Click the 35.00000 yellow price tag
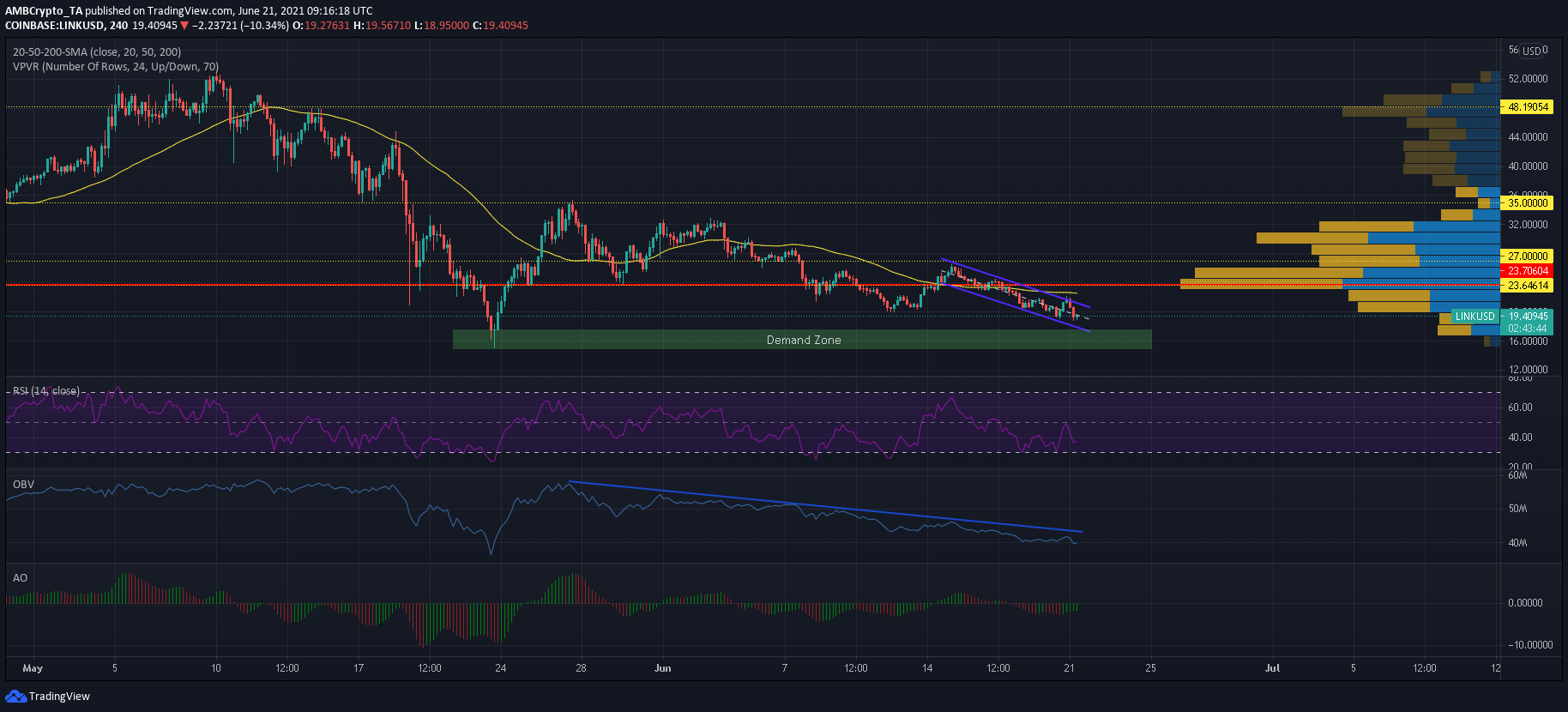The image size is (1568, 712). pyautogui.click(x=1527, y=203)
